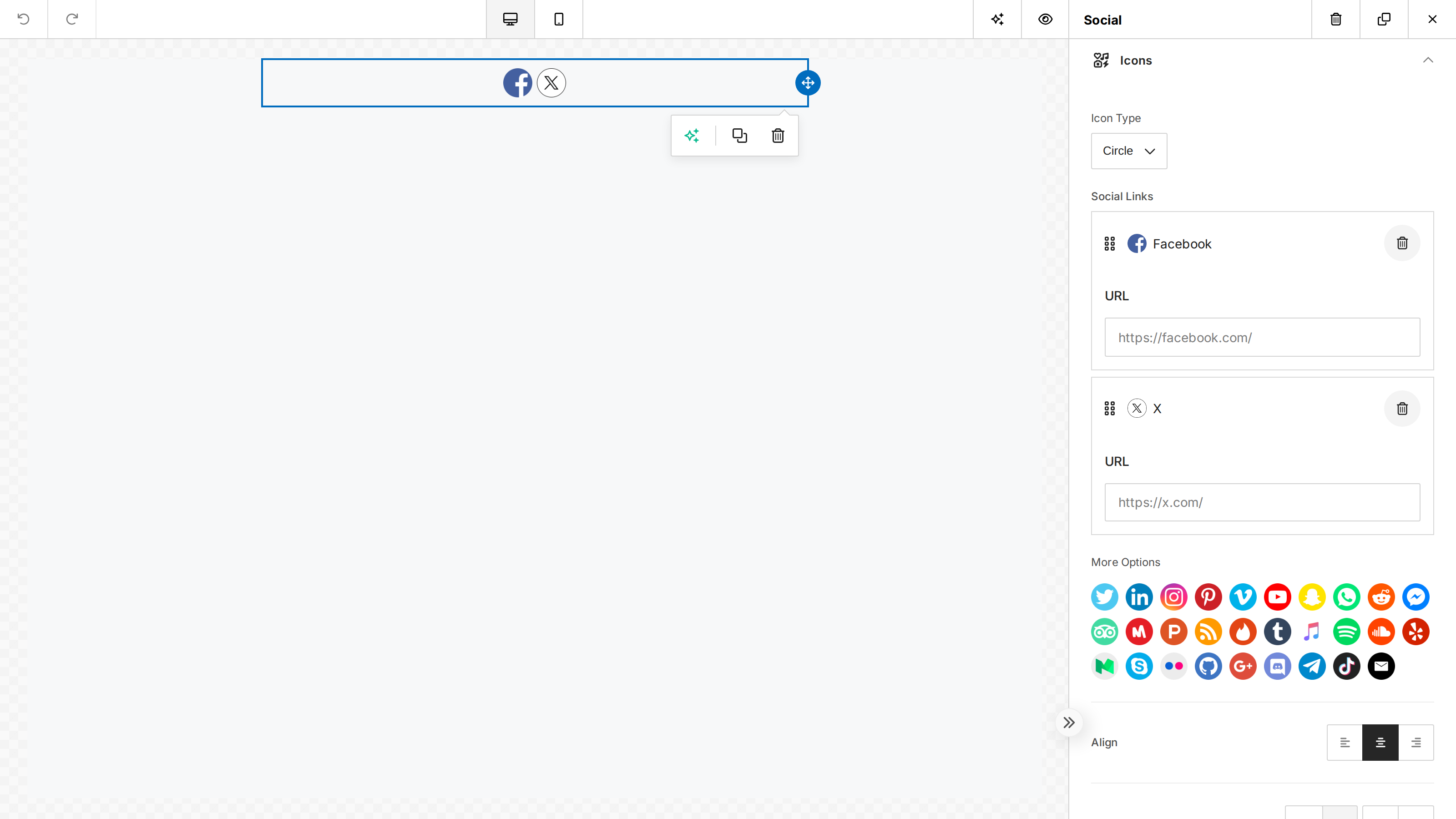Add Flickr from More Options
The image size is (1456, 819).
tap(1173, 666)
